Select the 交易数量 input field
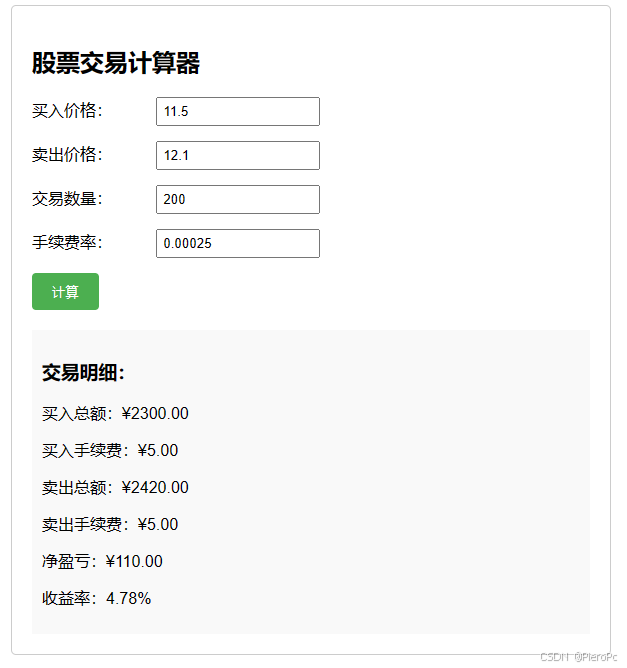This screenshot has width=627, height=668. click(238, 199)
